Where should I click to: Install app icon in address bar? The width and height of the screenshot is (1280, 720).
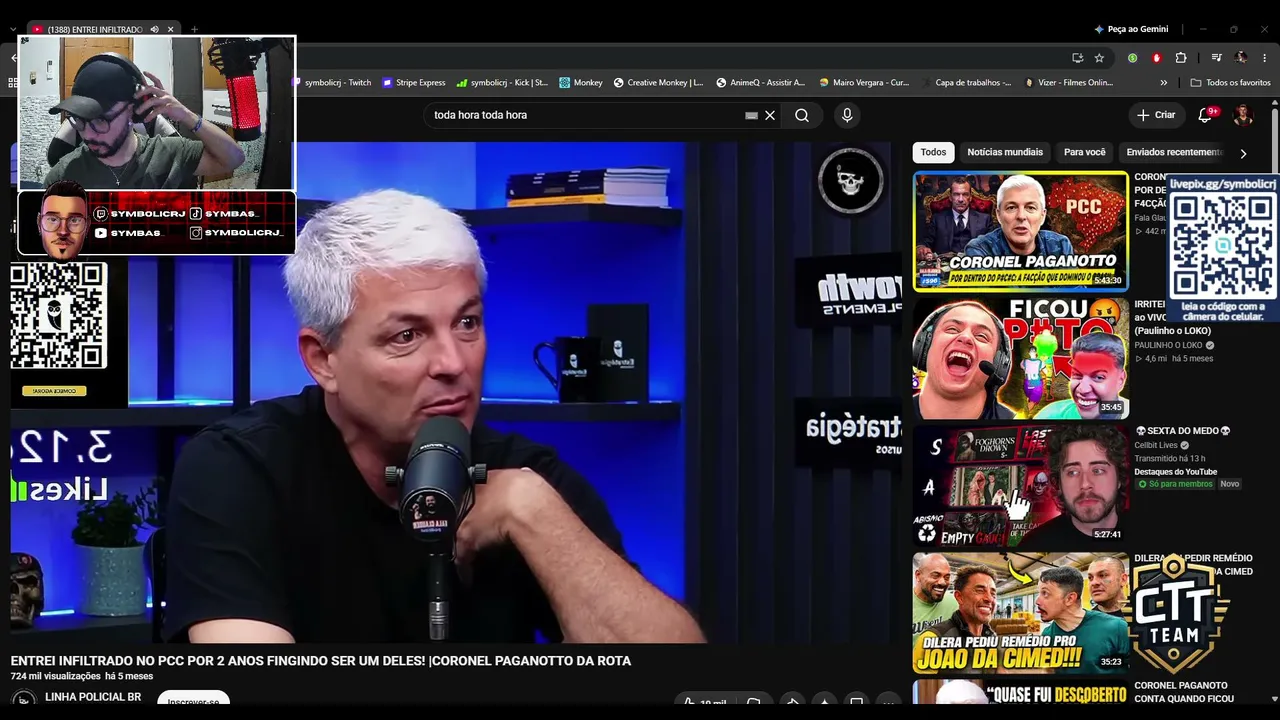click(x=1077, y=58)
